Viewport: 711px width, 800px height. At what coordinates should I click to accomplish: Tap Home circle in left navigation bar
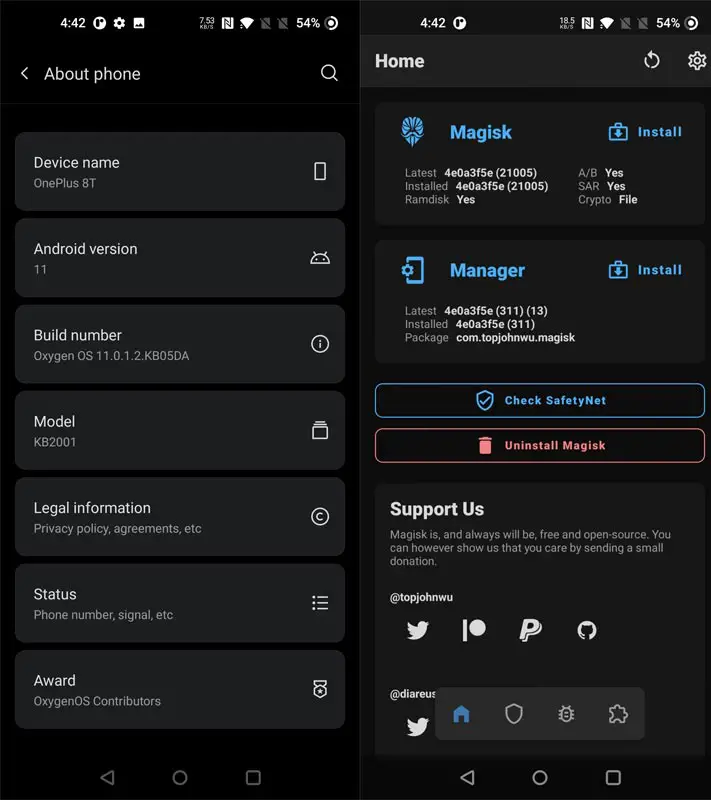point(180,777)
